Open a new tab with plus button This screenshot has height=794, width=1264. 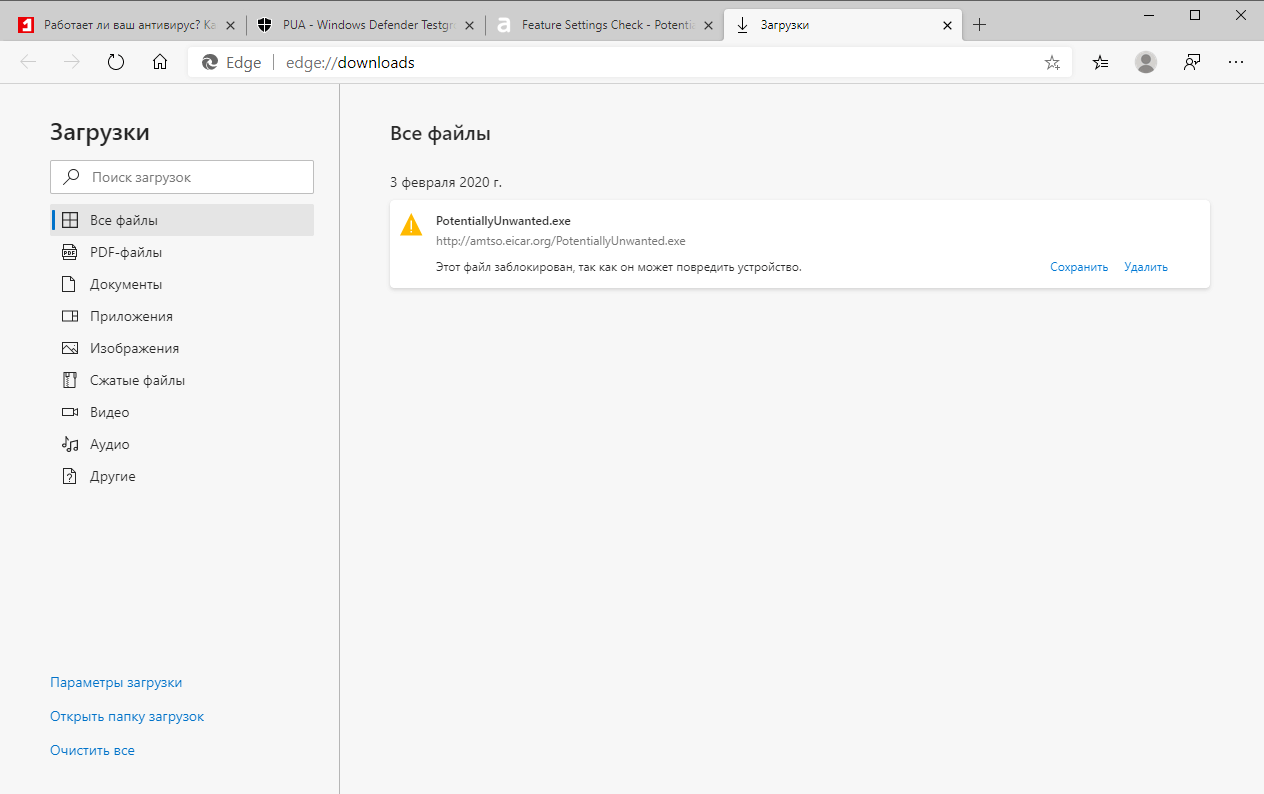point(980,25)
